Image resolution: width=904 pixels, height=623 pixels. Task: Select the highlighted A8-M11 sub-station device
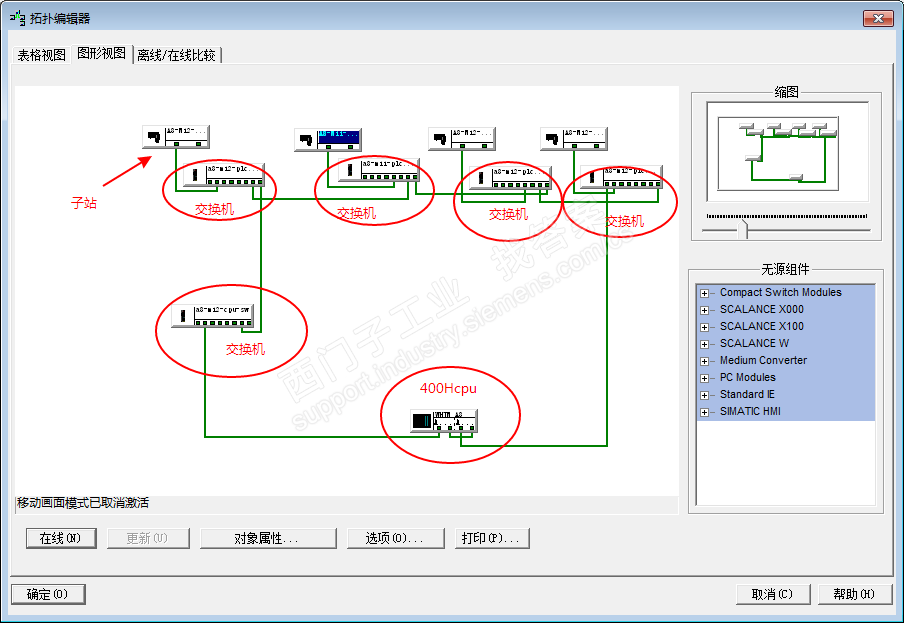tap(328, 139)
